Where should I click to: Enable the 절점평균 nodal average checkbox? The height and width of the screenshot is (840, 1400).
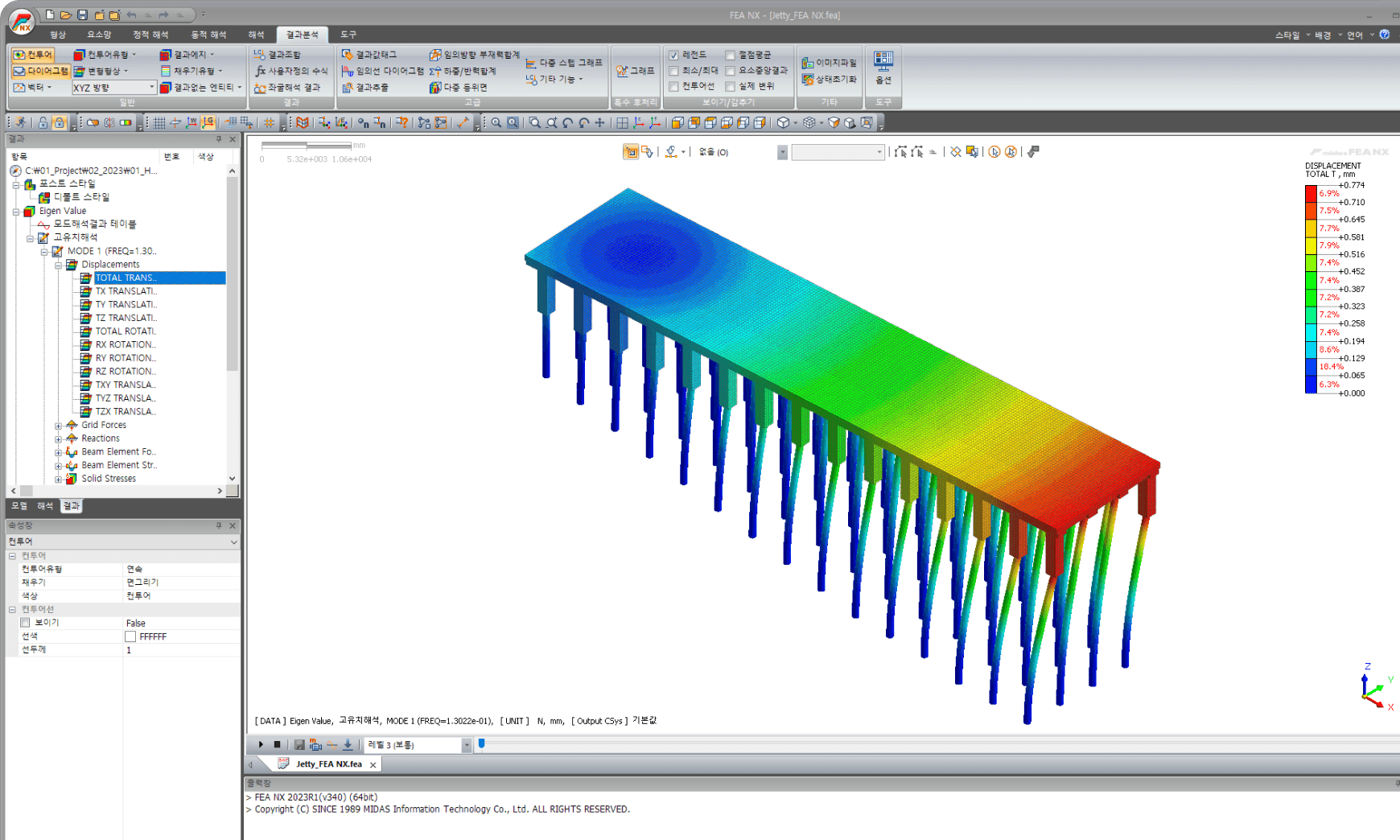click(x=731, y=55)
